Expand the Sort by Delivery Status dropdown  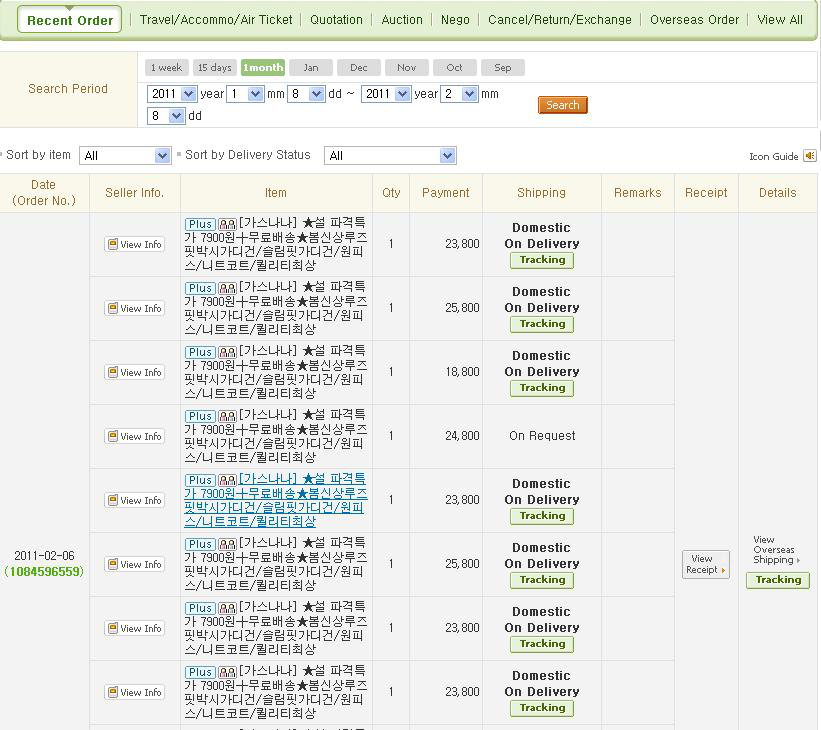click(390, 156)
